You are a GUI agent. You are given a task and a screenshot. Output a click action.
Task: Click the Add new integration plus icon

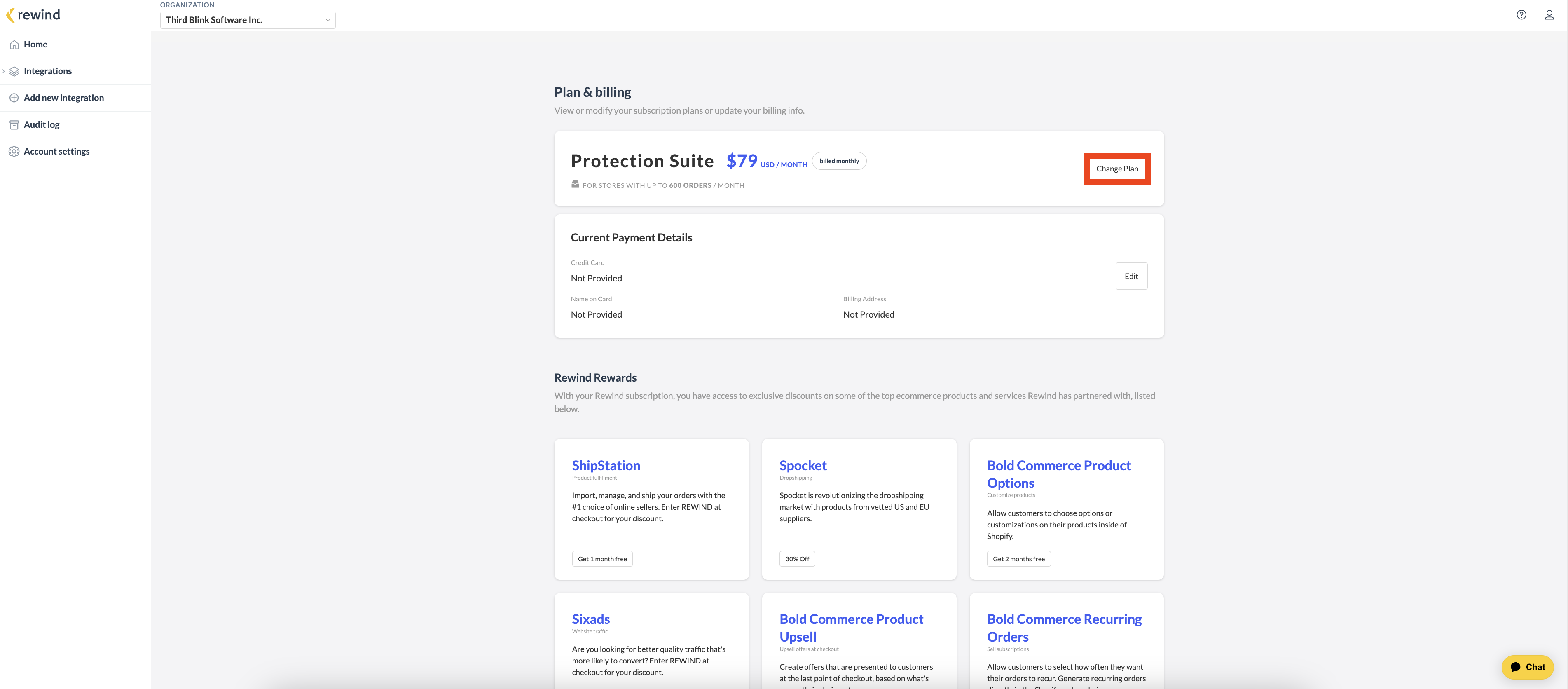[x=14, y=98]
